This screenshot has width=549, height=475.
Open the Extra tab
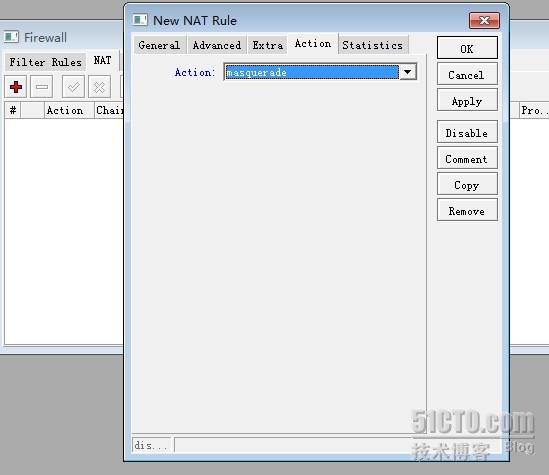tap(268, 45)
